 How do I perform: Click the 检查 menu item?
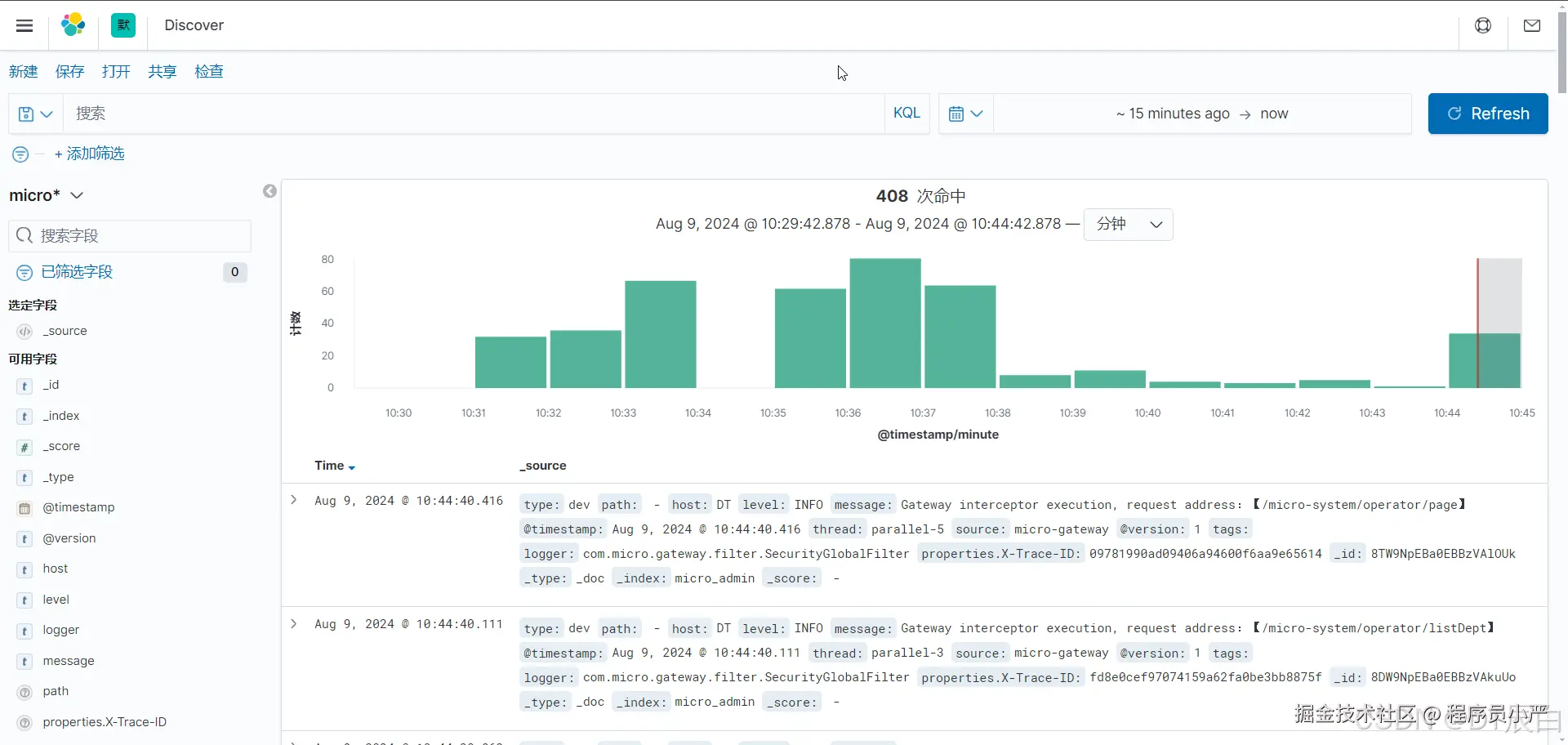(x=209, y=72)
